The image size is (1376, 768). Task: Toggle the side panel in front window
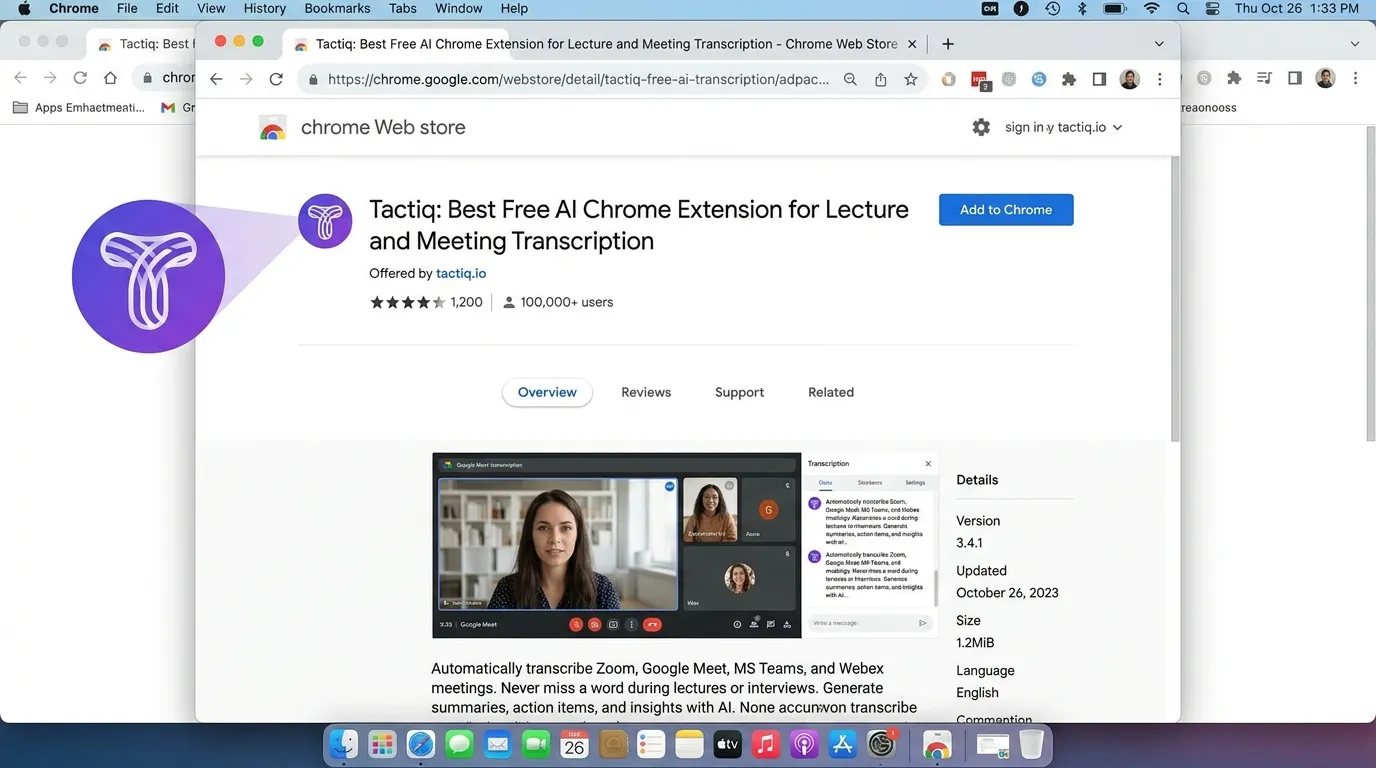pyautogui.click(x=1099, y=79)
